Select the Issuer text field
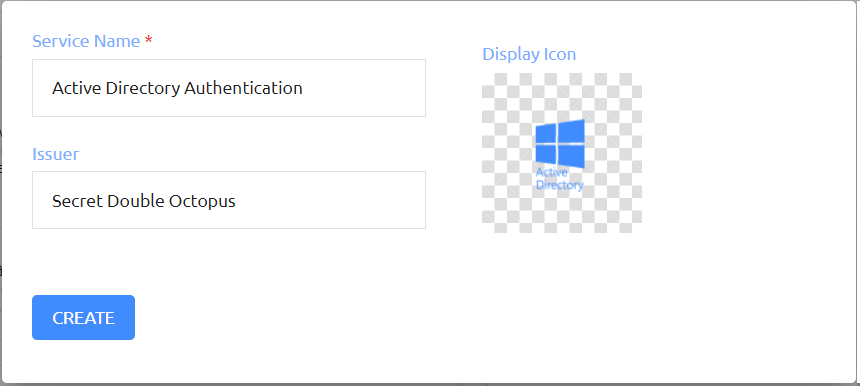The image size is (860, 386). (x=229, y=200)
